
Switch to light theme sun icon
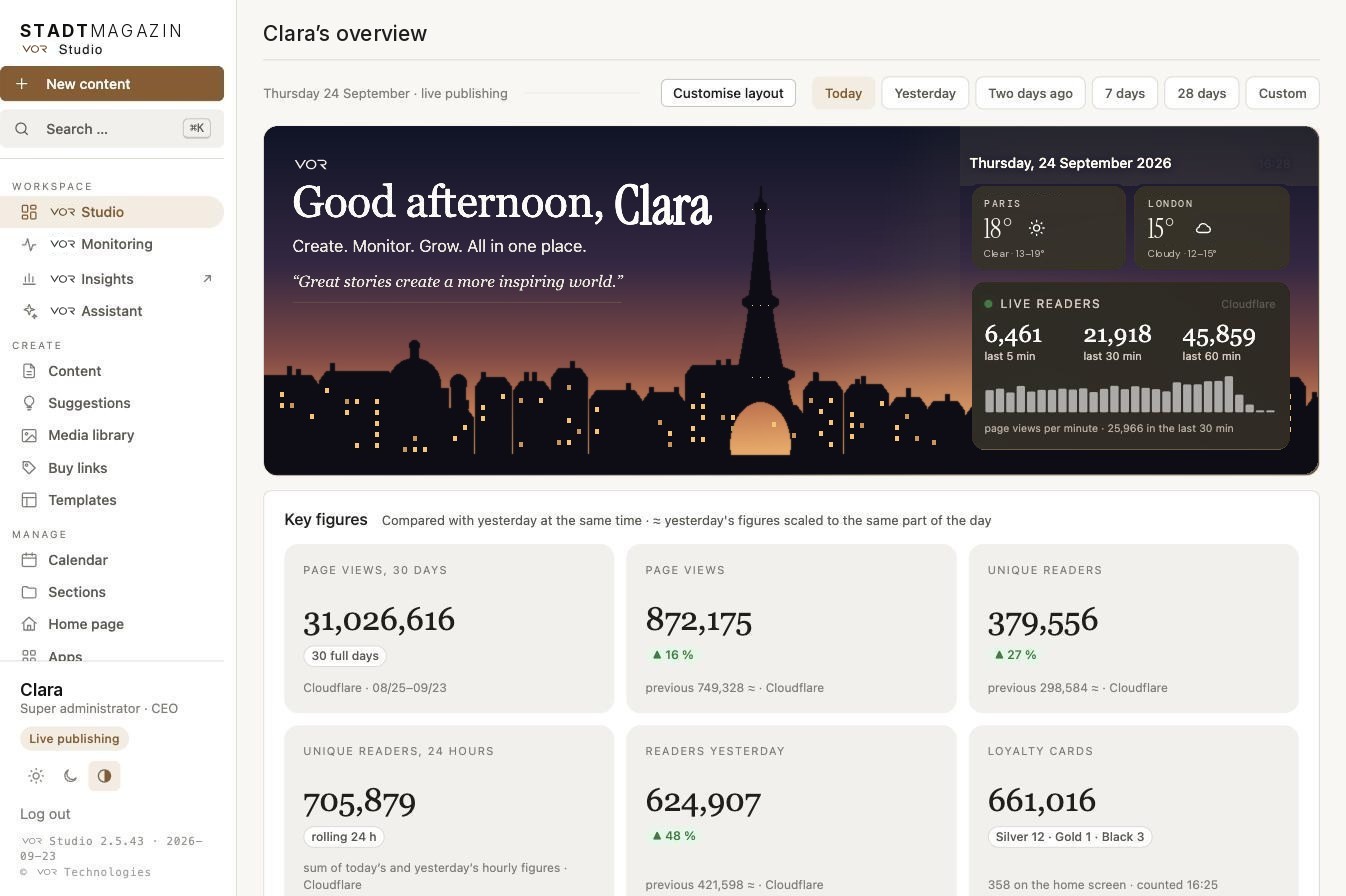coord(36,776)
